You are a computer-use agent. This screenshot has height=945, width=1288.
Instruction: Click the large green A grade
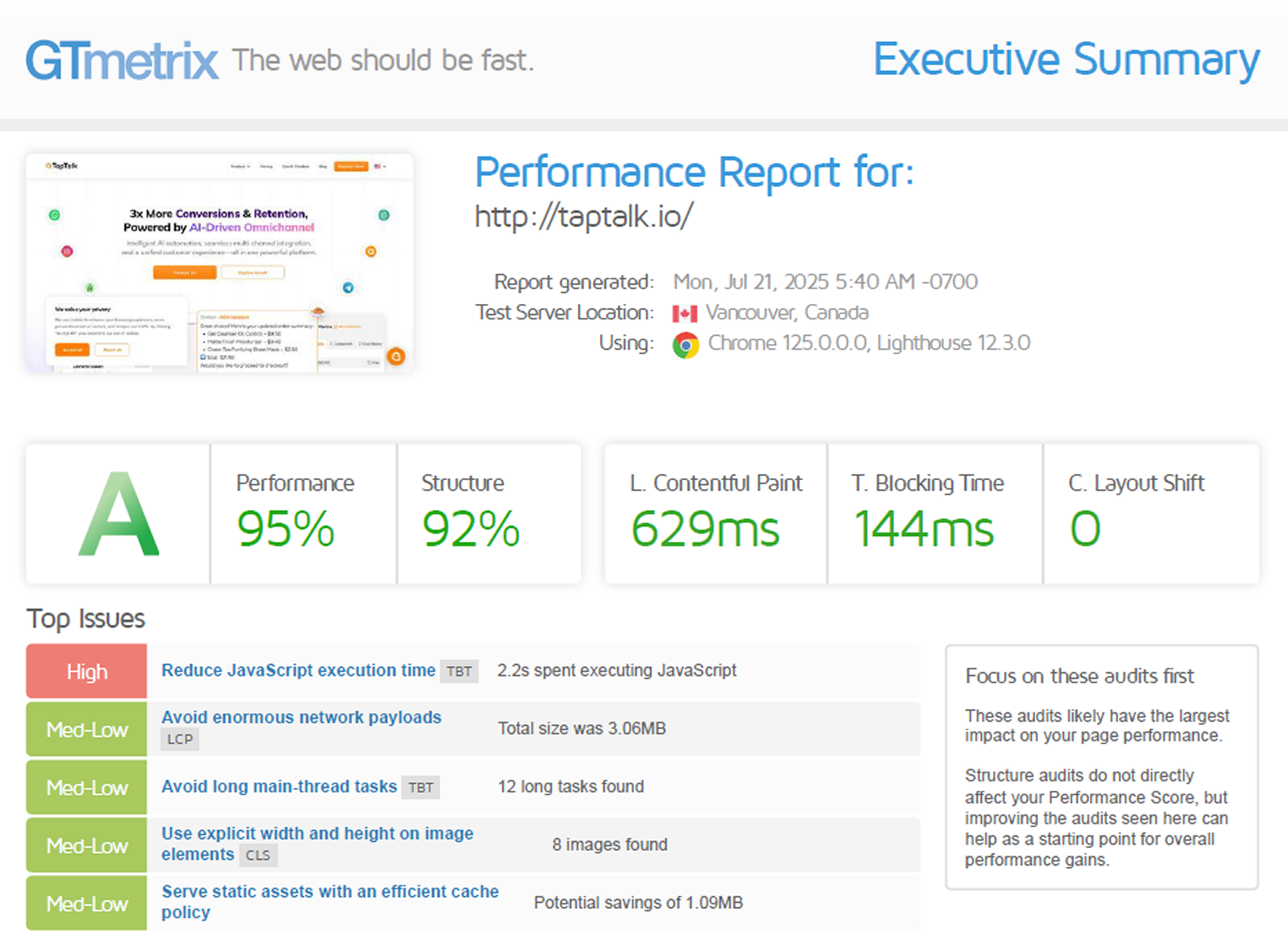(119, 514)
